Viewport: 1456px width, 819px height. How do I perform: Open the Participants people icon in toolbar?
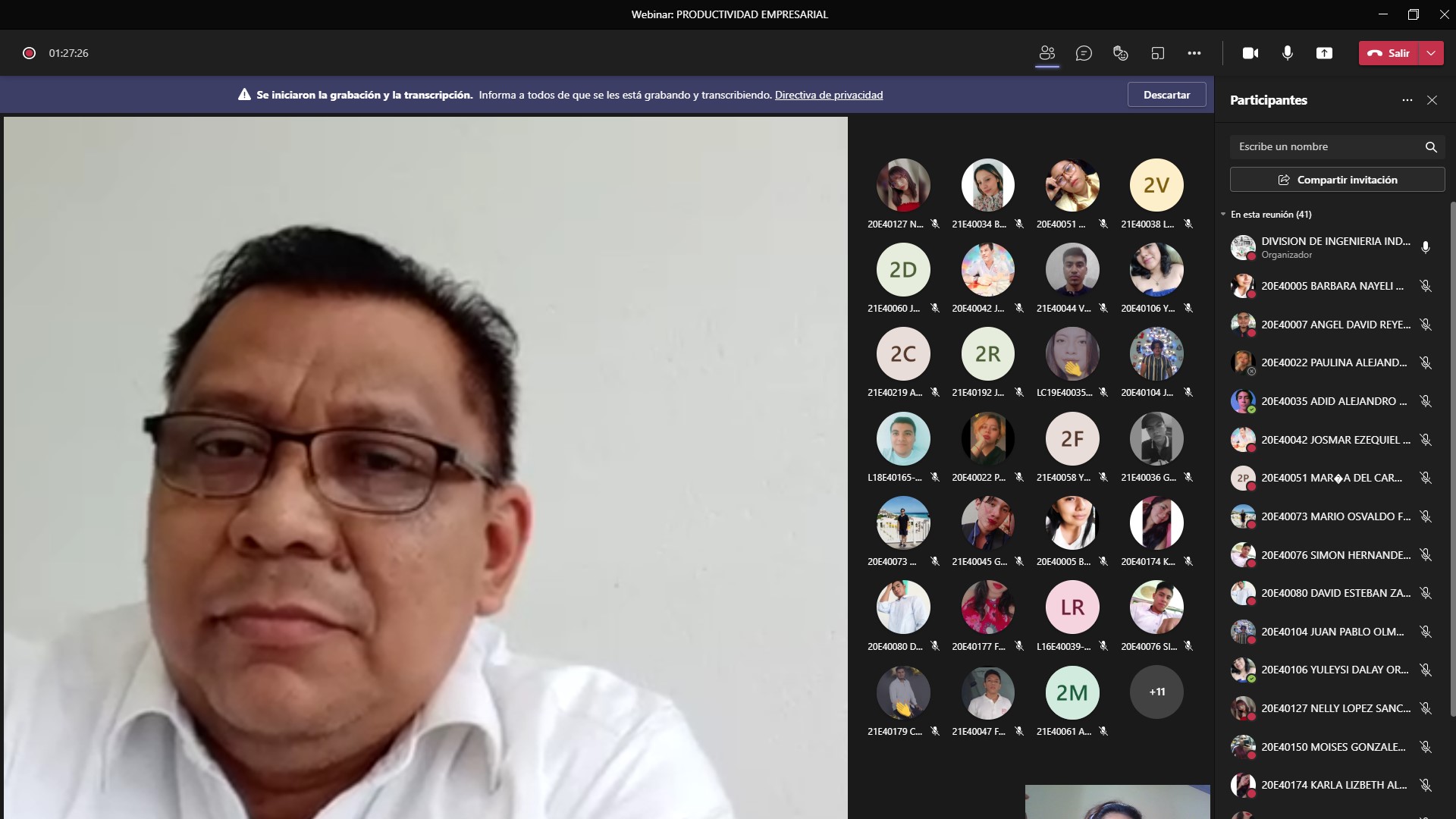[x=1047, y=53]
